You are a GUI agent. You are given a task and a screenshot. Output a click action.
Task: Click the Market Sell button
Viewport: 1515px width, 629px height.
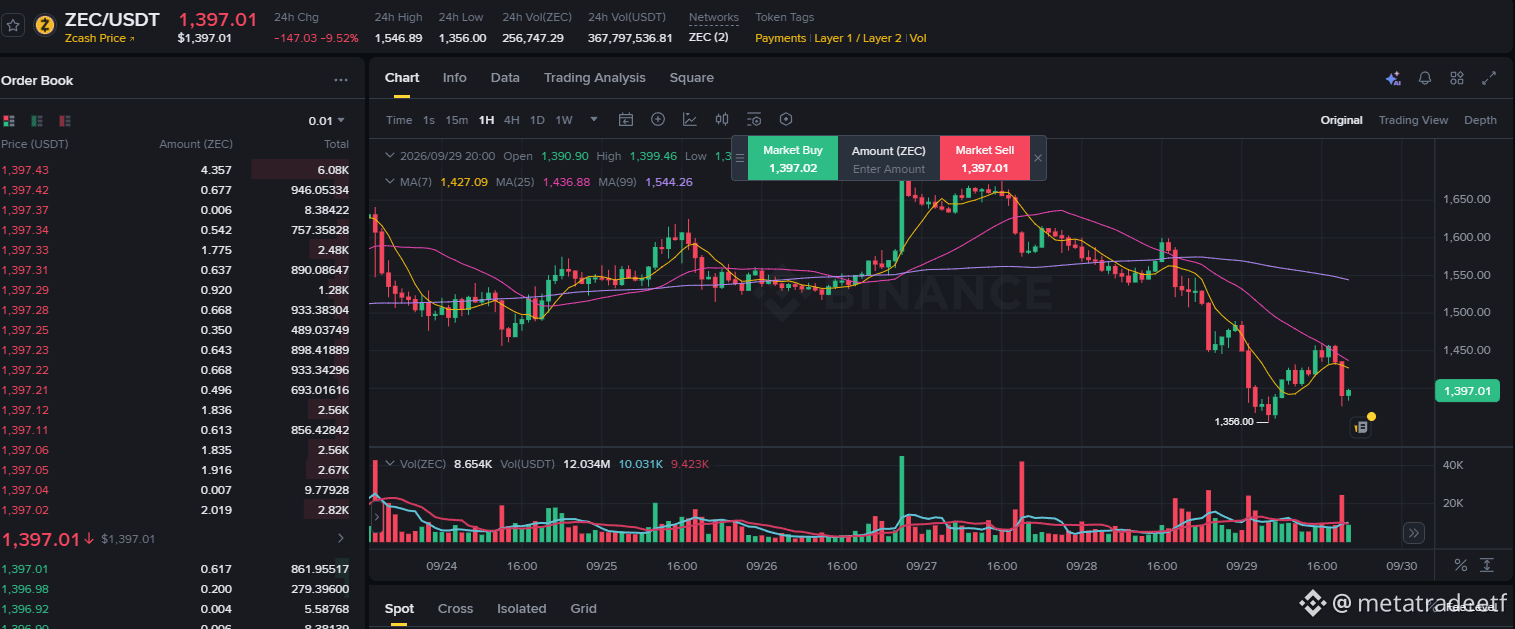click(985, 158)
